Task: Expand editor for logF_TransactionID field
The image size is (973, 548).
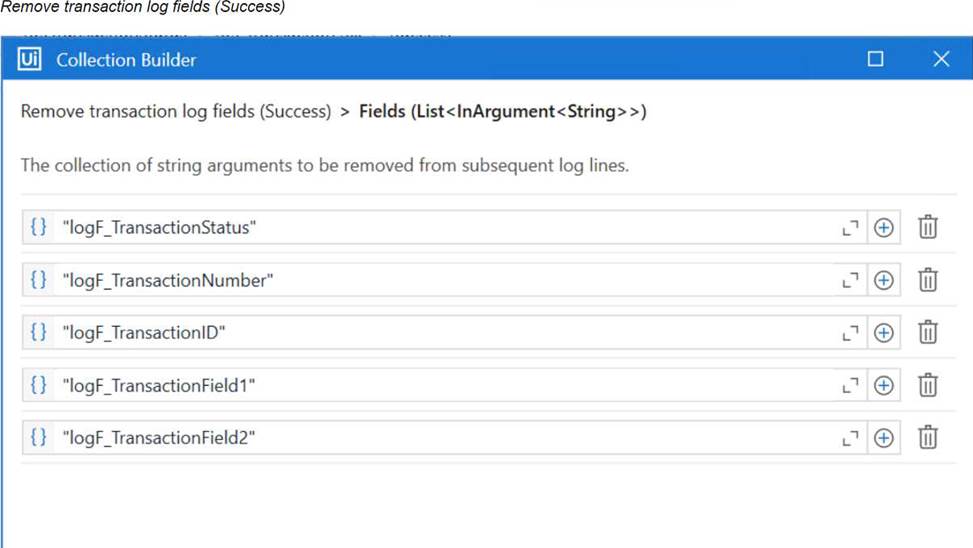Action: (850, 334)
